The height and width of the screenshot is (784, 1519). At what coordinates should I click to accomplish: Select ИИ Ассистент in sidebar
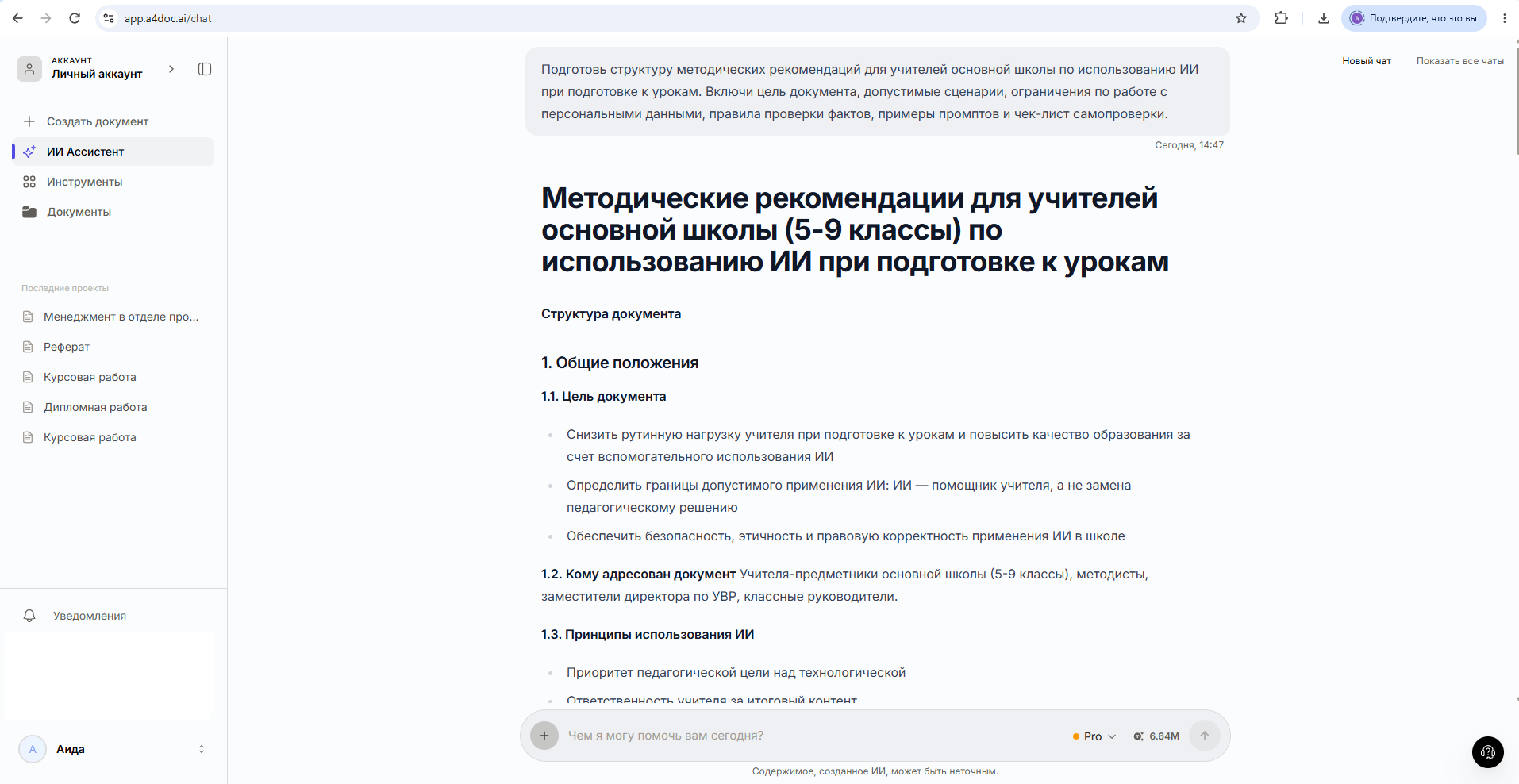(113, 152)
